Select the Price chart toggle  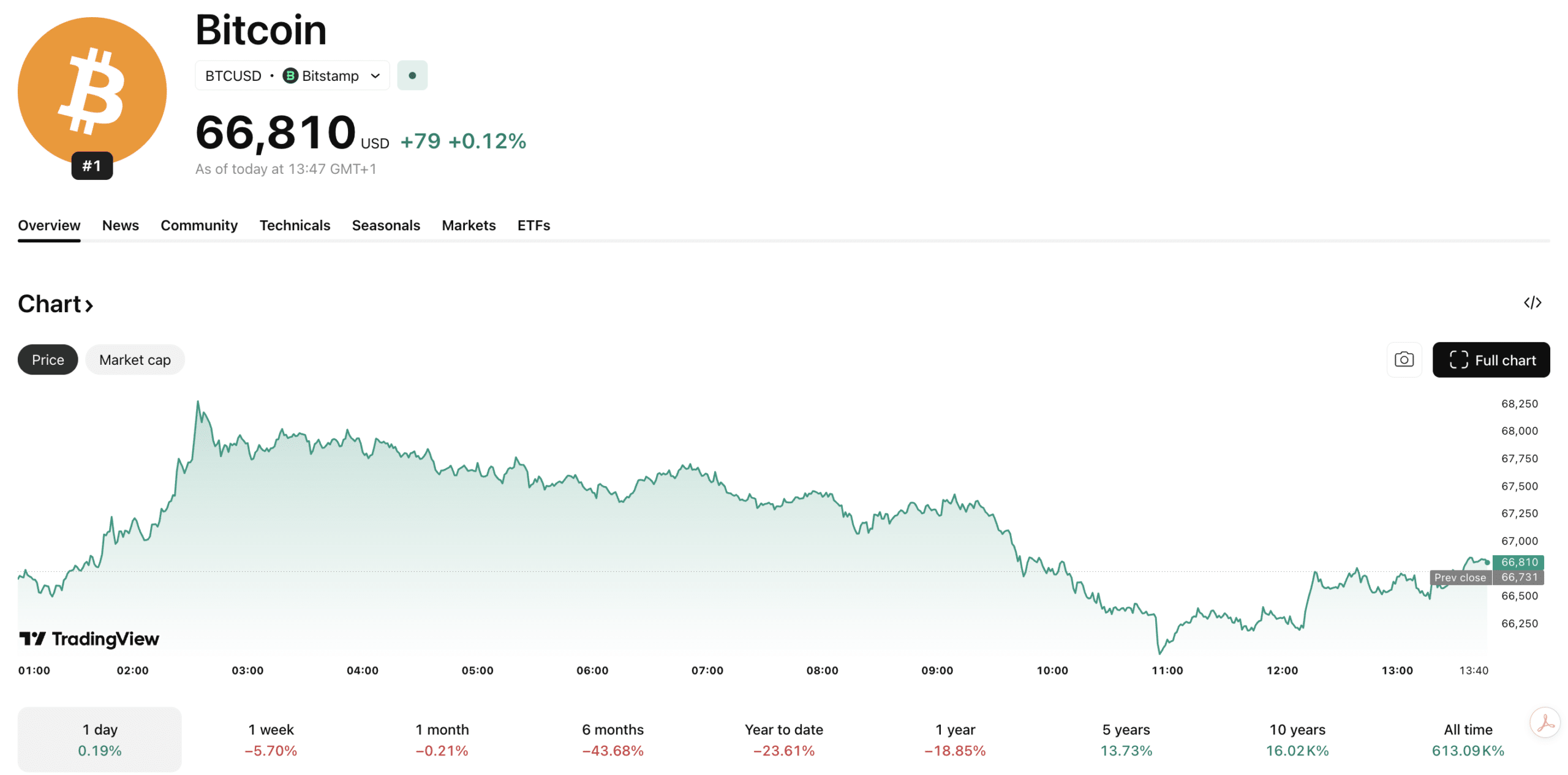[48, 359]
